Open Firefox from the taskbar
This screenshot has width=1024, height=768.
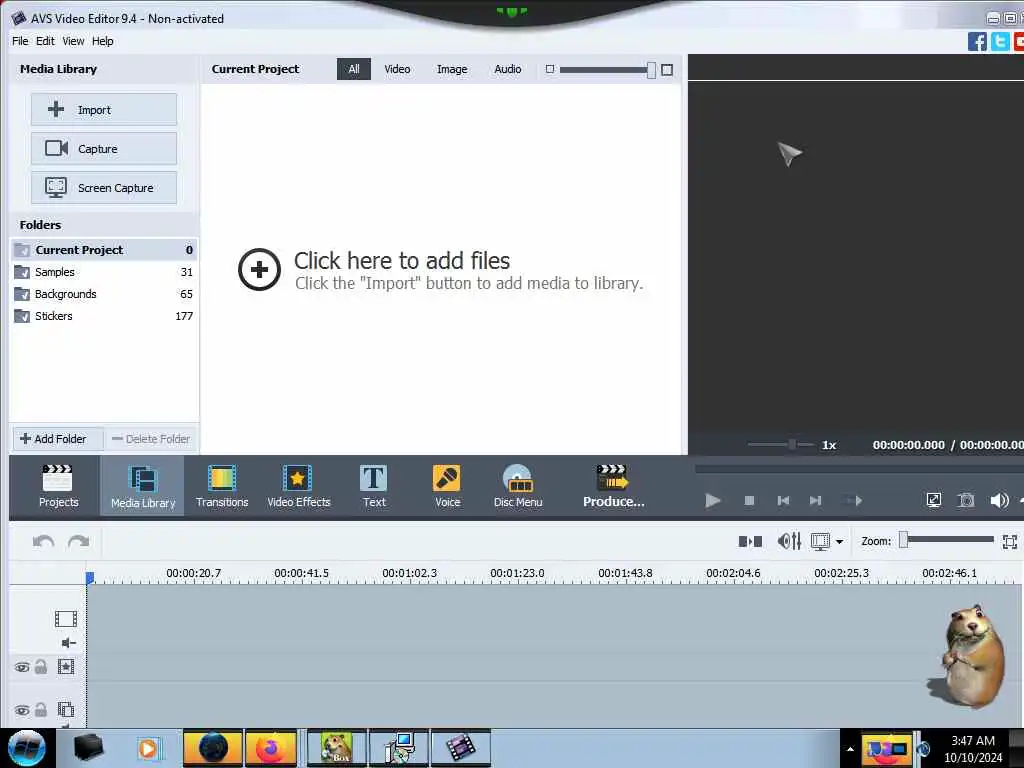[270, 748]
